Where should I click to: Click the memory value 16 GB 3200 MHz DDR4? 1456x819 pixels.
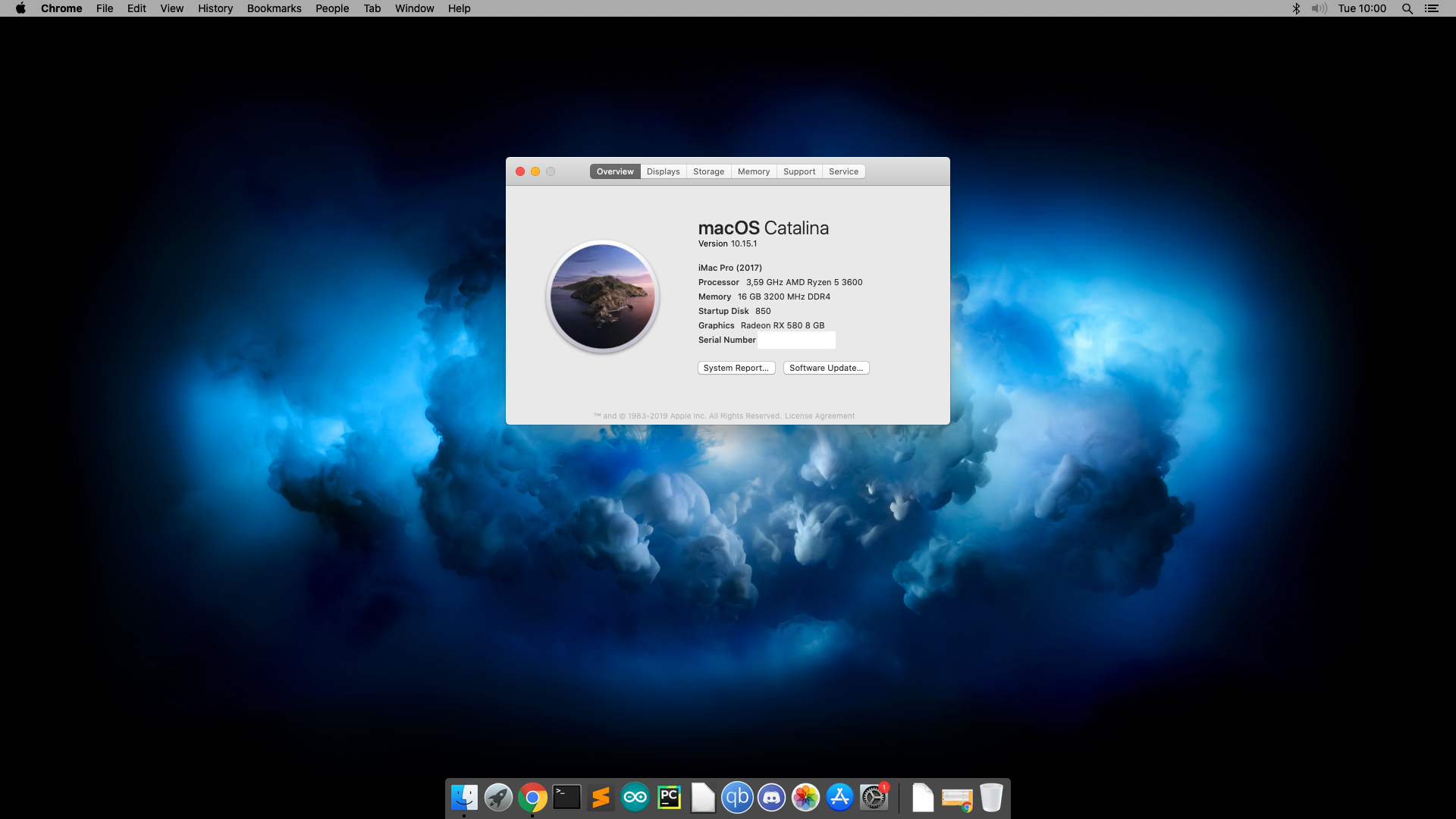coord(784,297)
